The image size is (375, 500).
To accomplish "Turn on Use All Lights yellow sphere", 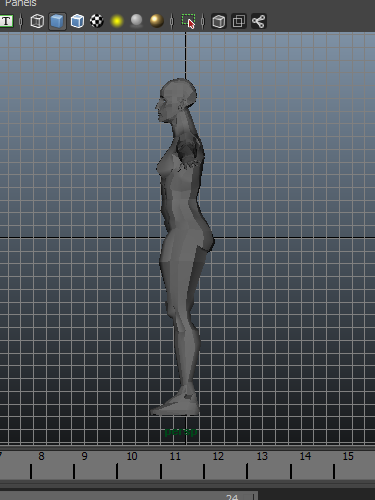I will click(x=117, y=21).
